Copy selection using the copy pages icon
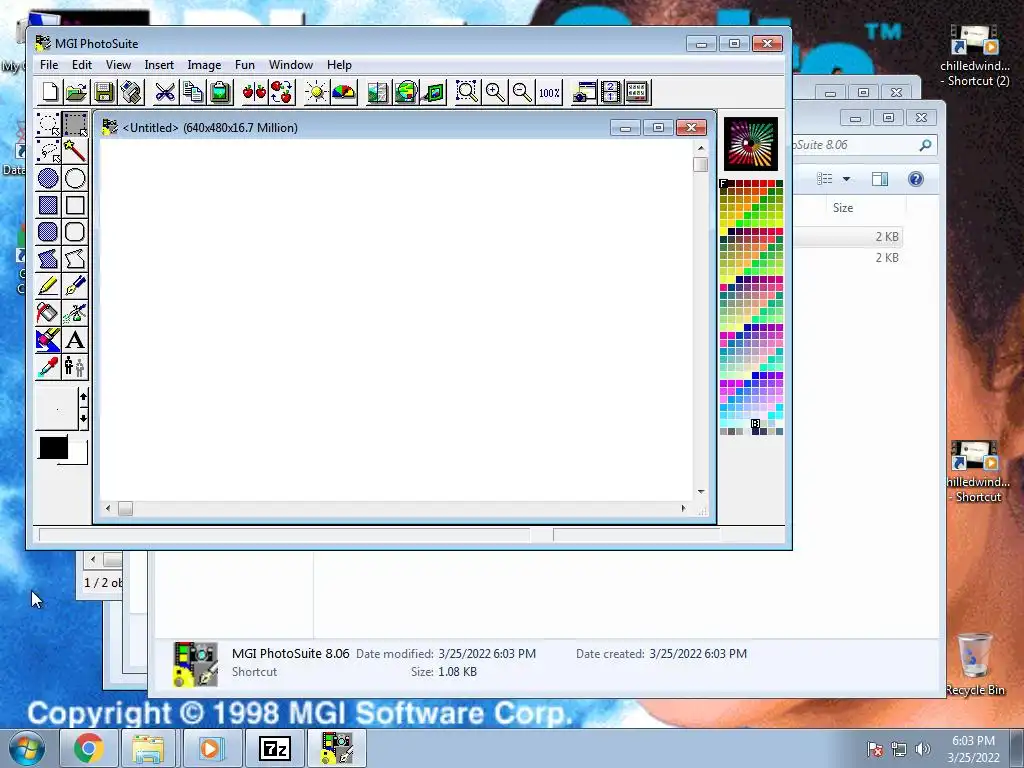 pyautogui.click(x=193, y=92)
